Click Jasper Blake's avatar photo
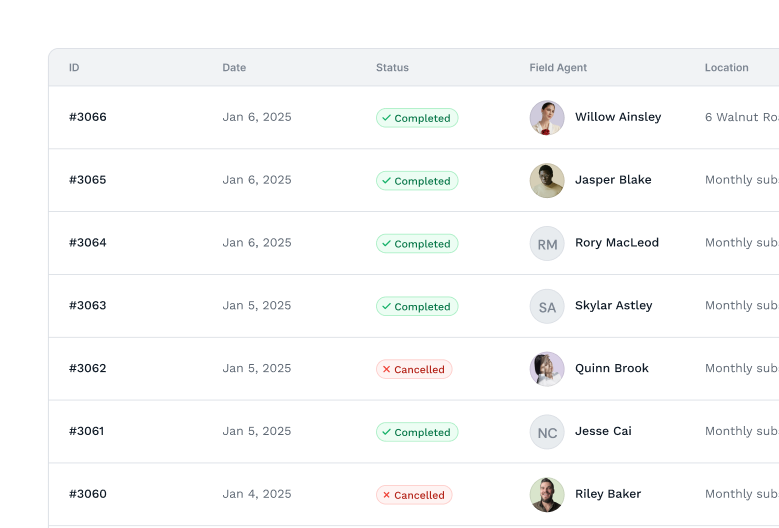This screenshot has height=528, width=779. (547, 181)
